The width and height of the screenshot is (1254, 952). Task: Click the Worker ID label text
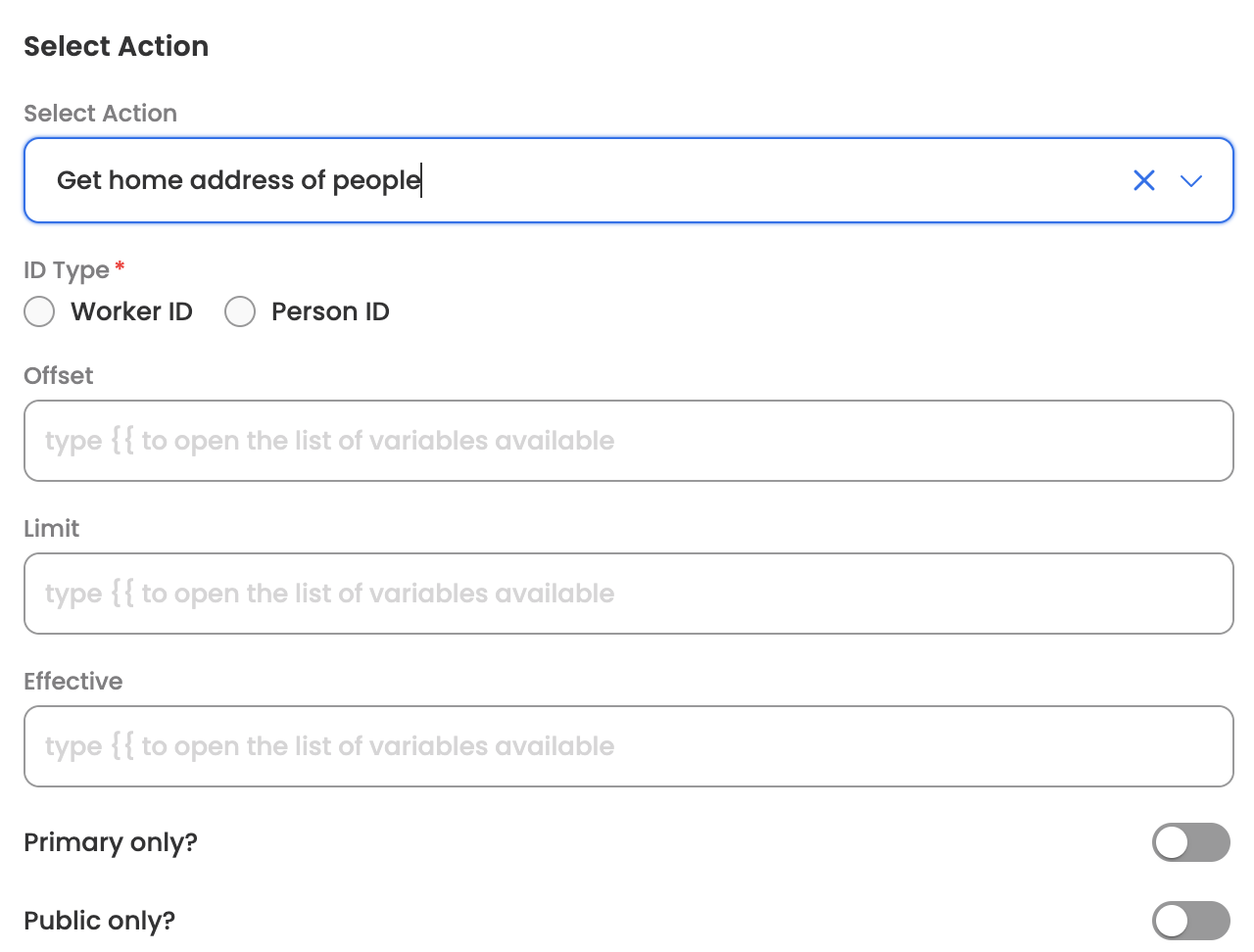(x=131, y=311)
